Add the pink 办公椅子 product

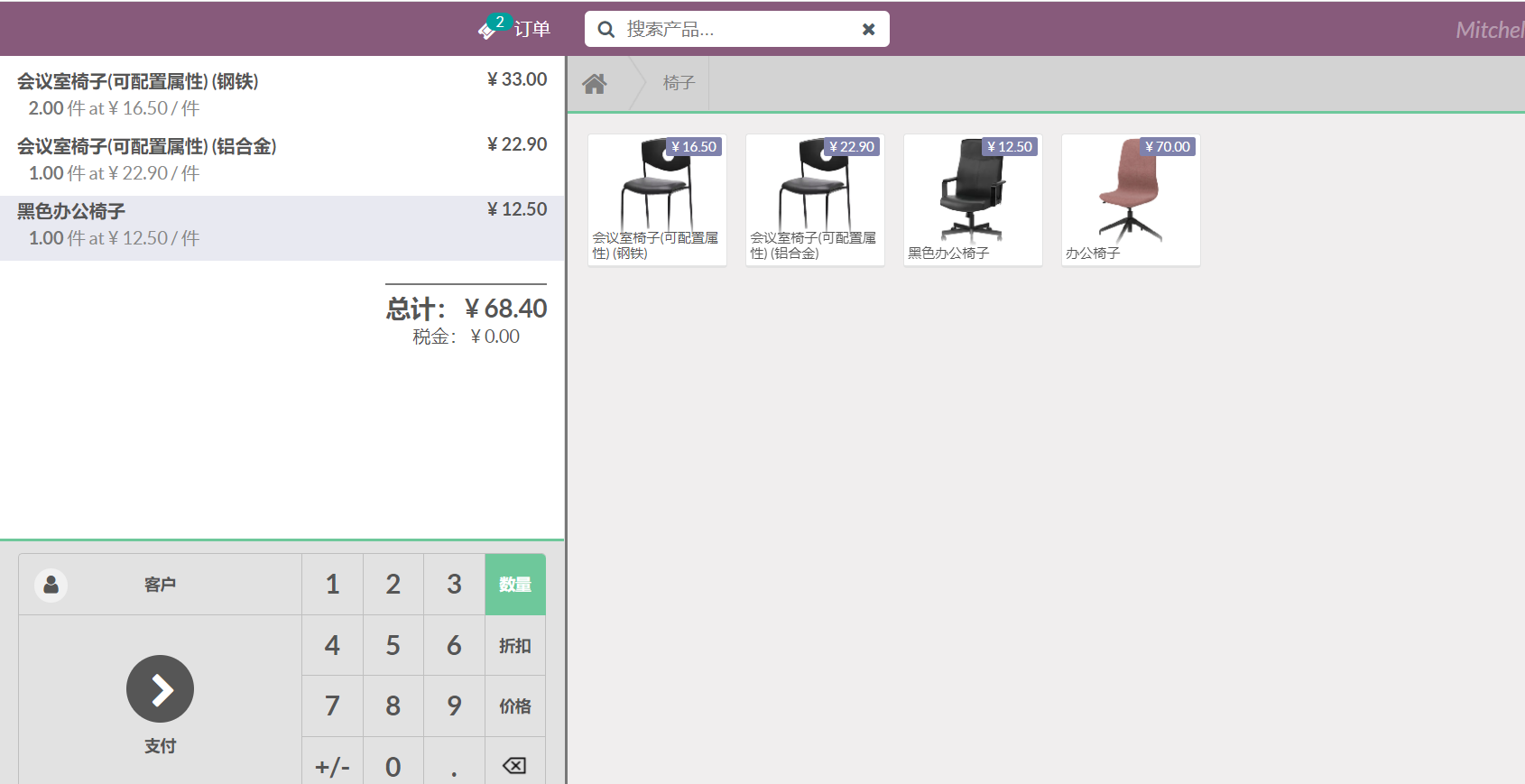[1131, 200]
